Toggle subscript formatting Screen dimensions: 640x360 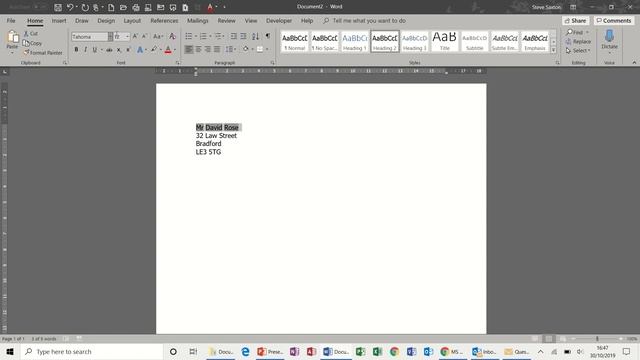coord(119,50)
